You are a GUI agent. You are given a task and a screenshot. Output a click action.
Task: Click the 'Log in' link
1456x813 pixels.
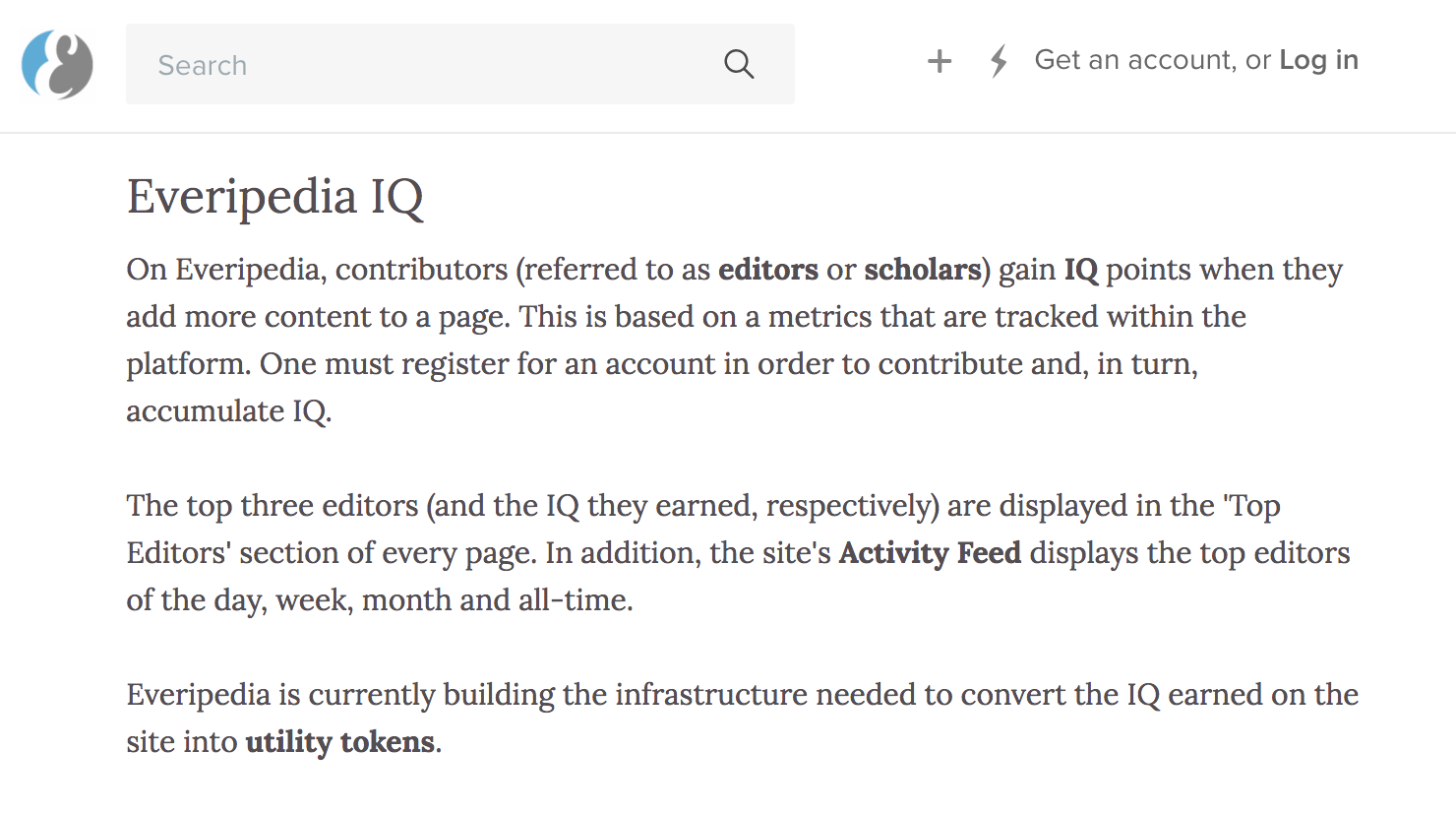[1318, 60]
